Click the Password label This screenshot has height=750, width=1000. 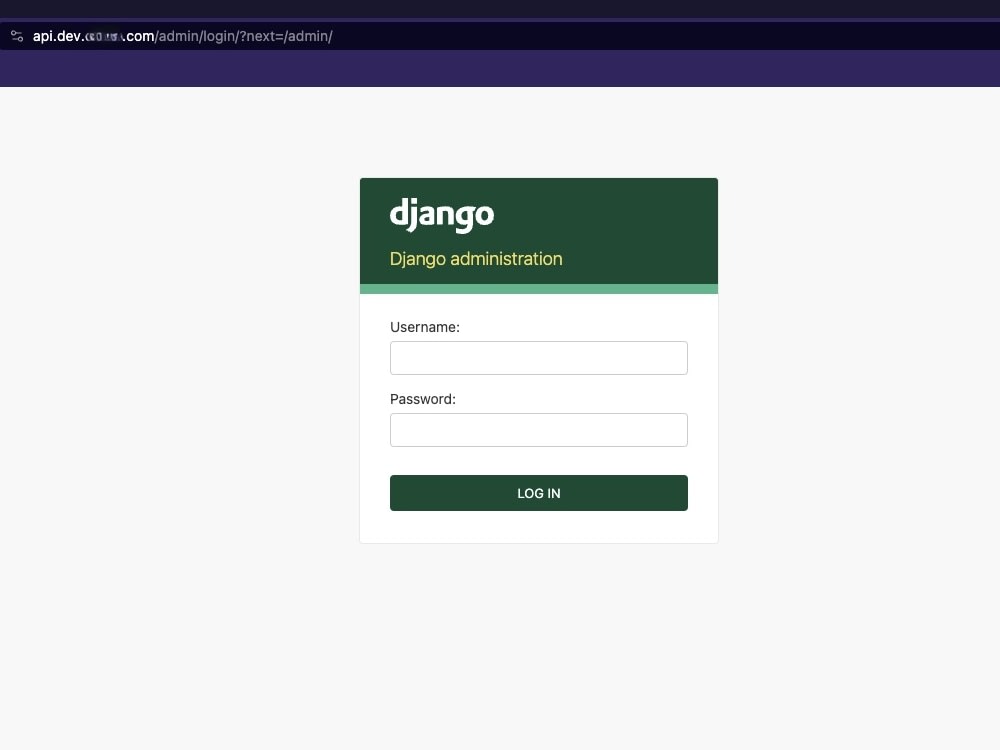(422, 399)
